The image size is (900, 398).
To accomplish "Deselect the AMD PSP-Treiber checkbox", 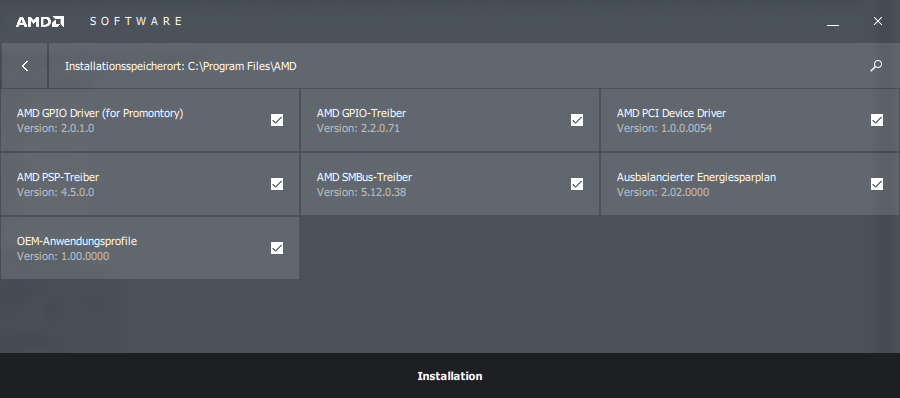I will (x=277, y=184).
